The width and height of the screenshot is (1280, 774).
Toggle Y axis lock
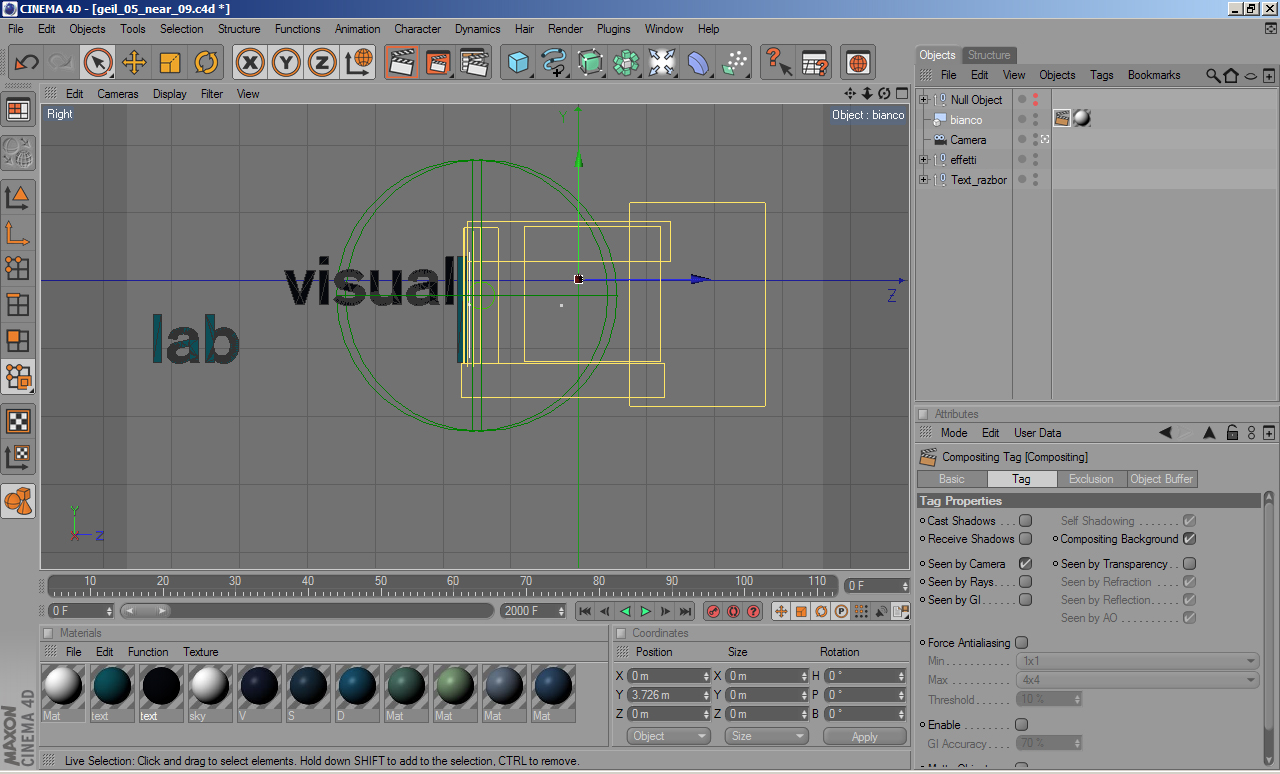coord(286,63)
